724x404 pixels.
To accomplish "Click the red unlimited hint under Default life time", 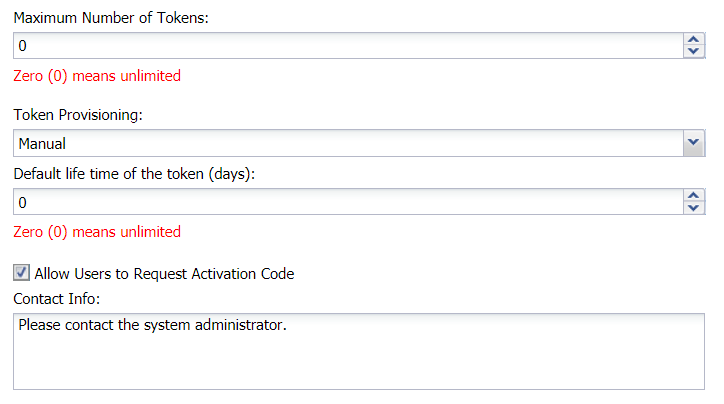I will [x=97, y=232].
